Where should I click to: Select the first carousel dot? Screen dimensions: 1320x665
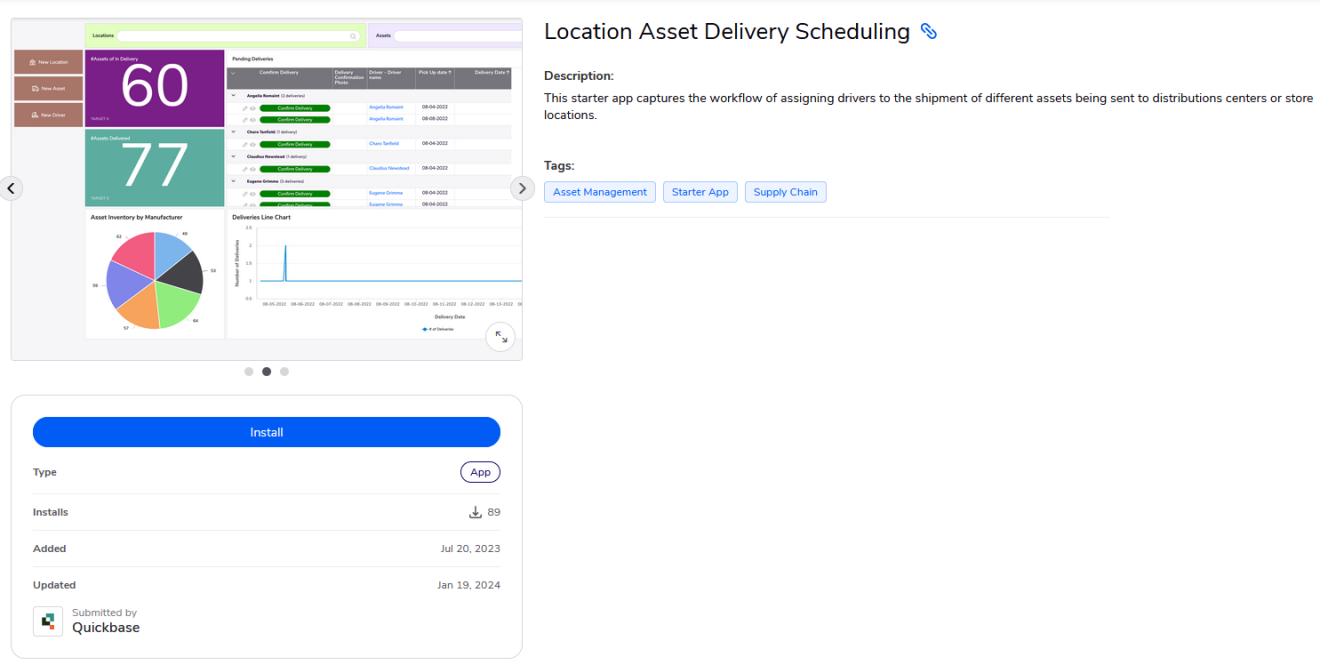click(248, 371)
